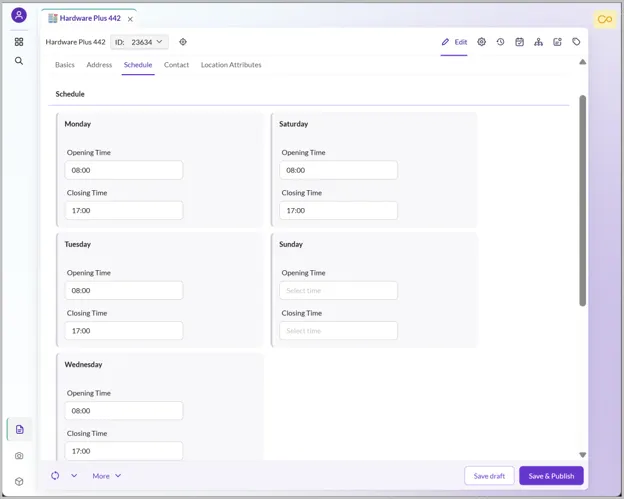Open the tags icon in toolbar
The image size is (624, 499).
point(576,42)
